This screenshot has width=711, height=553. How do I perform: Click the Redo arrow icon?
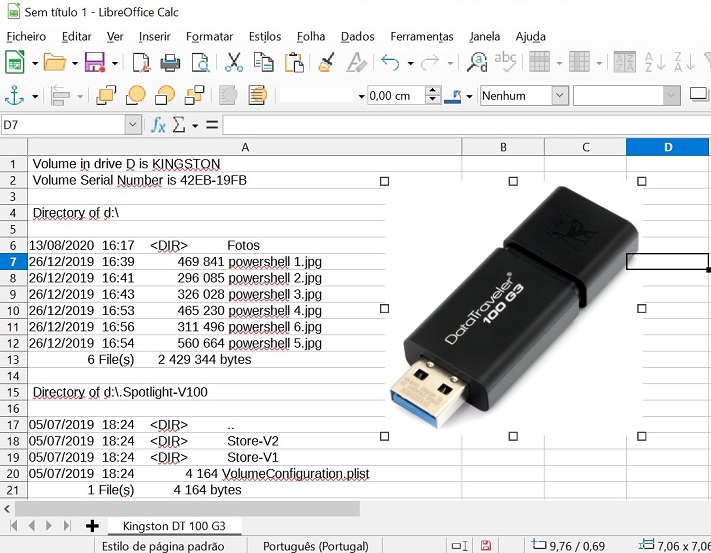click(x=429, y=63)
